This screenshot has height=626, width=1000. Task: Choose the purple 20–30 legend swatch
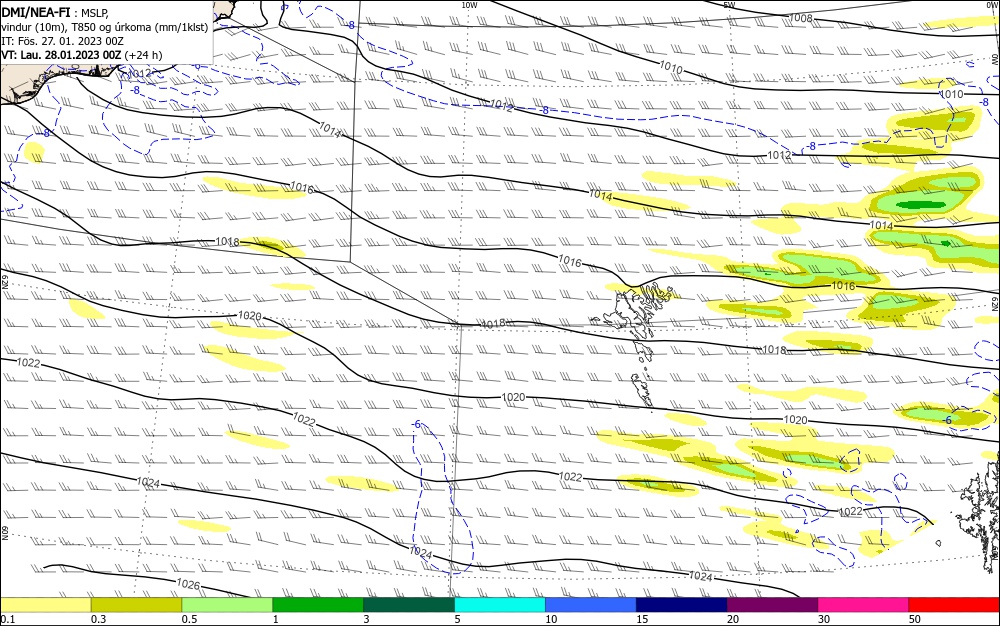point(772,604)
